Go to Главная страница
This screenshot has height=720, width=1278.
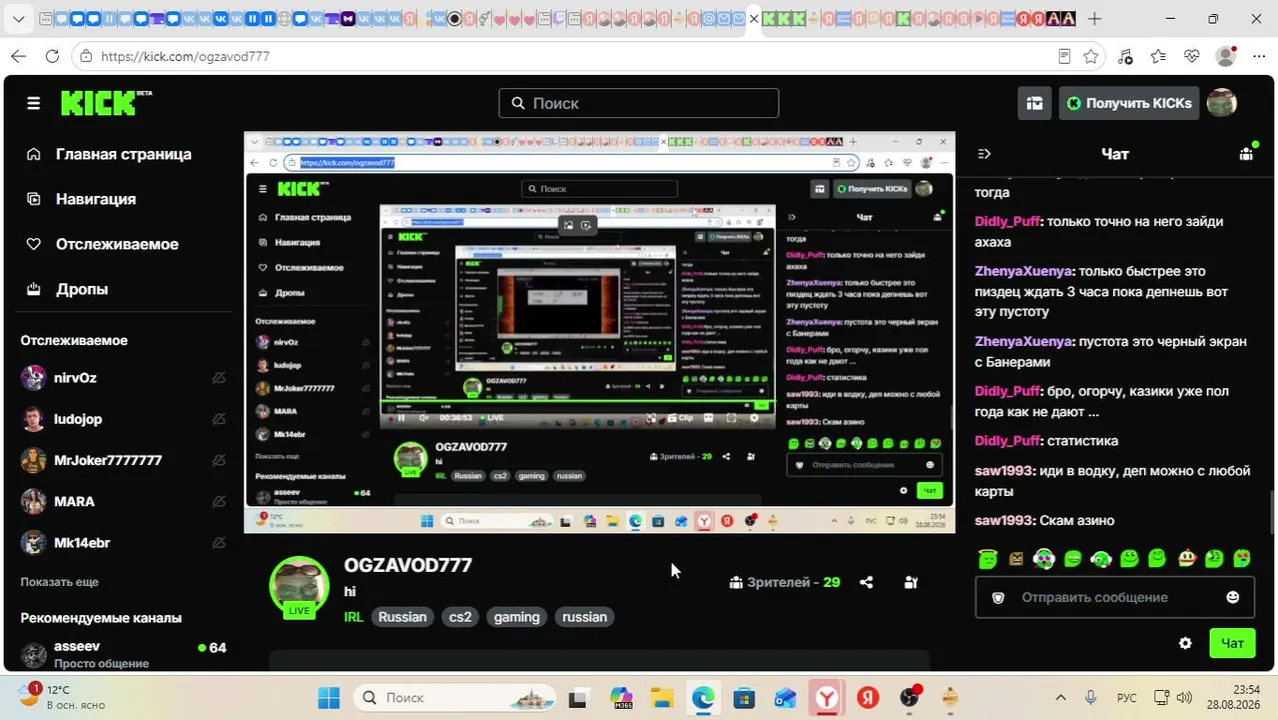coord(123,154)
